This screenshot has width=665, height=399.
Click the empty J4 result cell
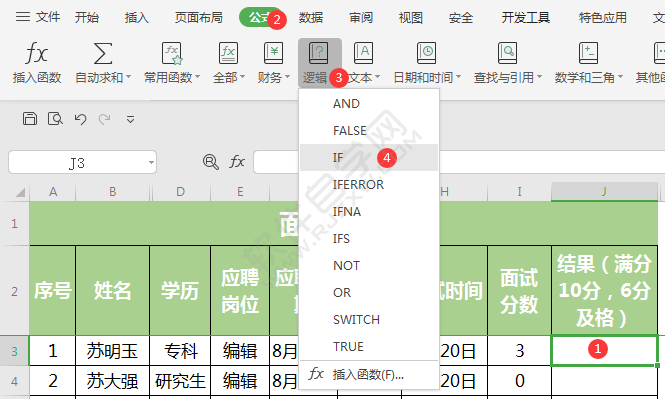coord(604,381)
